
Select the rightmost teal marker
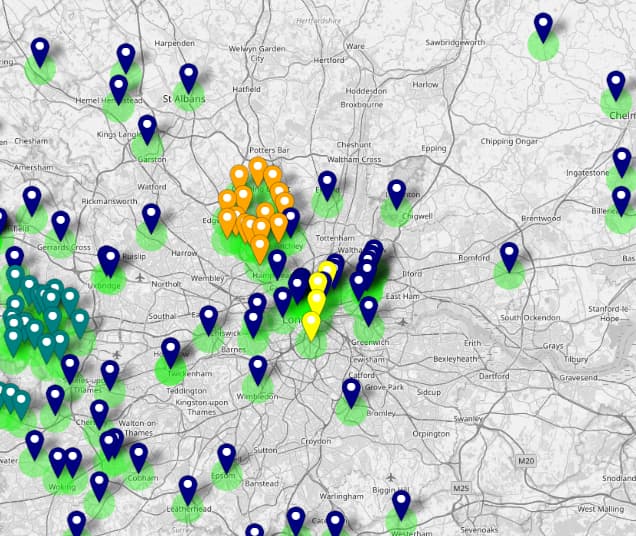click(80, 323)
